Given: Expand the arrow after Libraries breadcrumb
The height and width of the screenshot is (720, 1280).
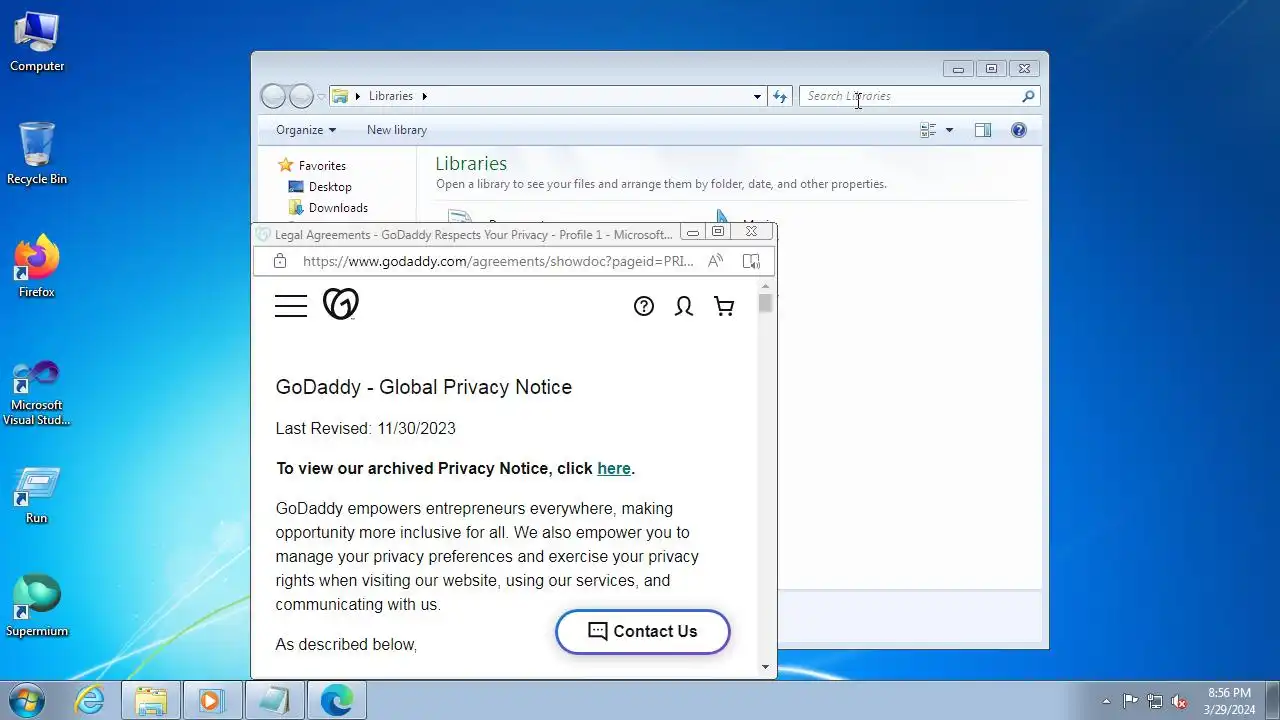Looking at the screenshot, I should click(x=424, y=96).
